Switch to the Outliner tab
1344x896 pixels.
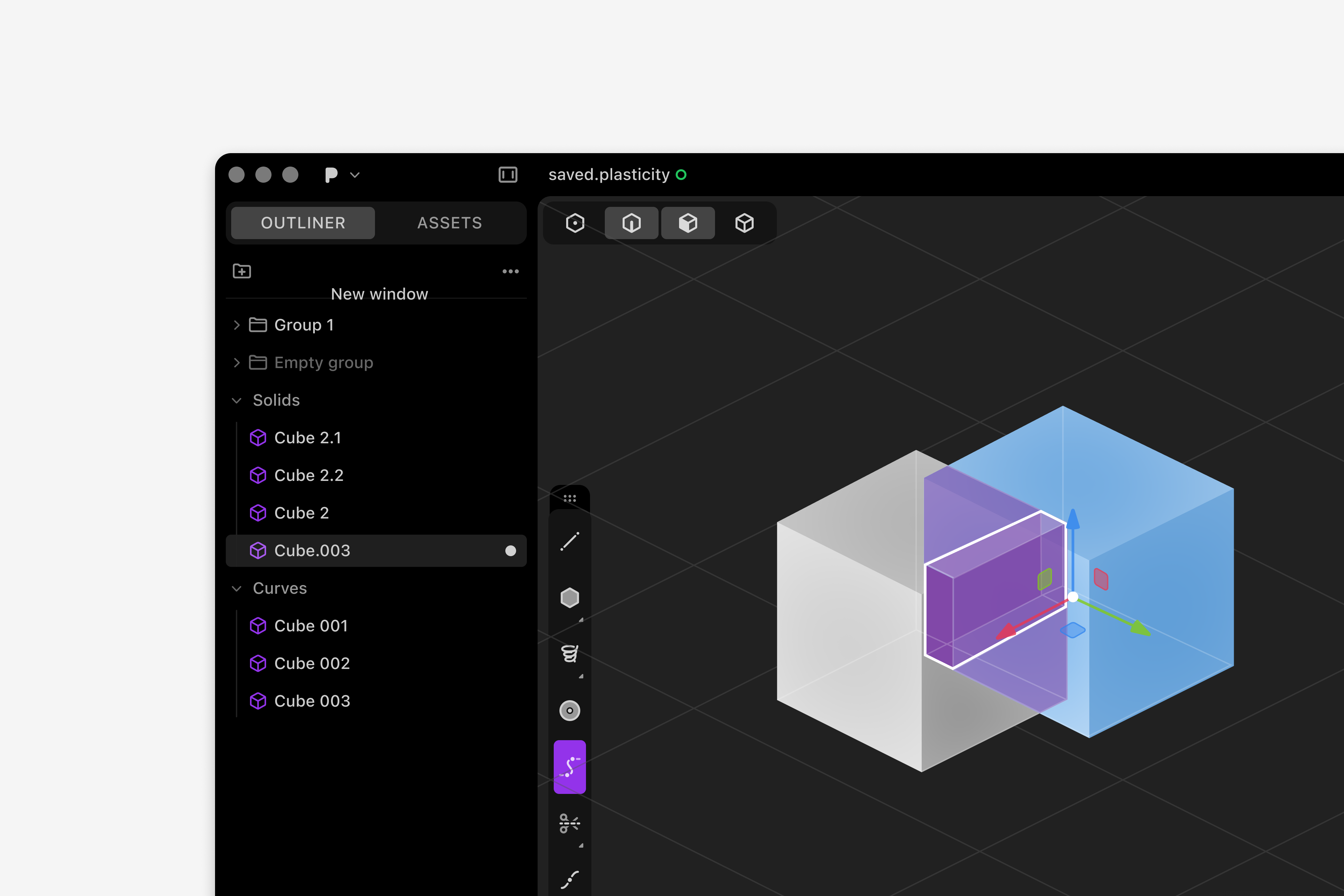coord(303,223)
